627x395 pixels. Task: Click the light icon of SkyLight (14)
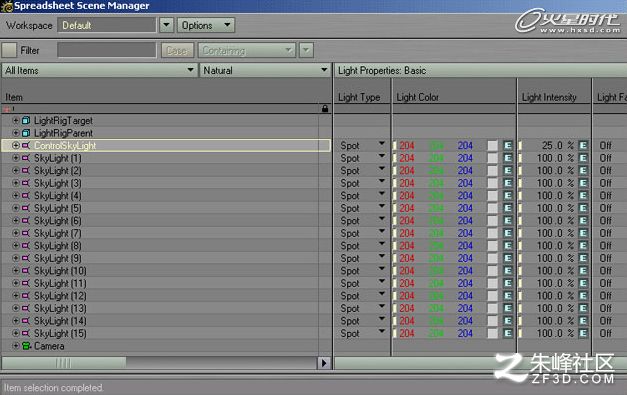coord(26,321)
